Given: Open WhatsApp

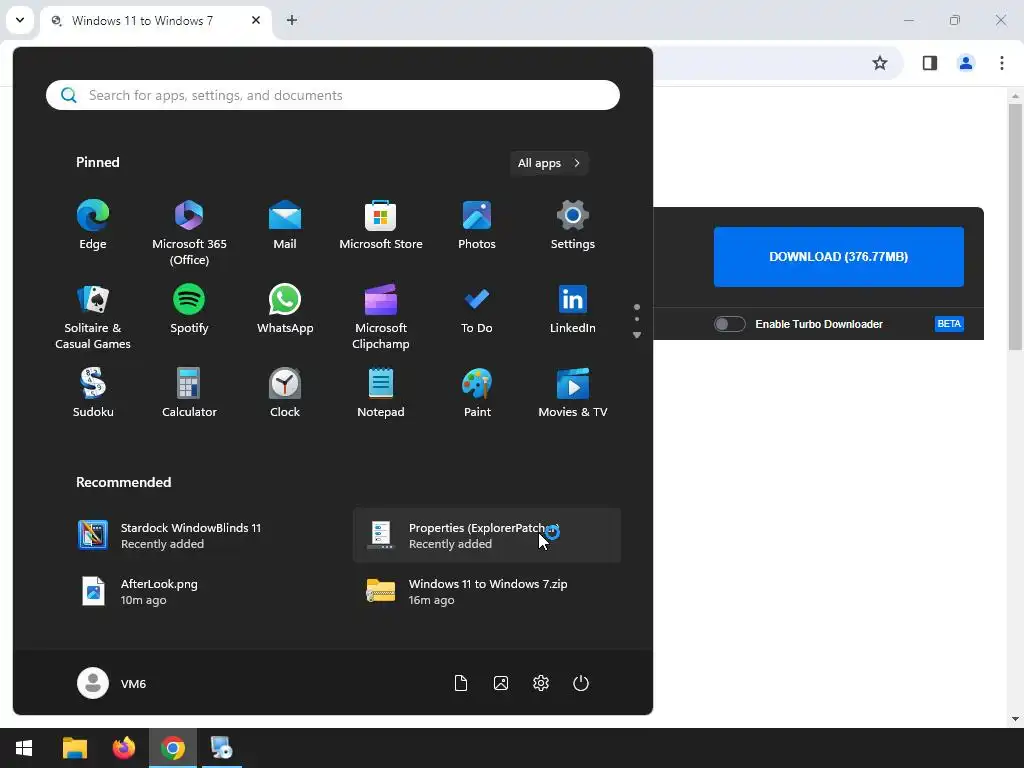Looking at the screenshot, I should coord(285,310).
